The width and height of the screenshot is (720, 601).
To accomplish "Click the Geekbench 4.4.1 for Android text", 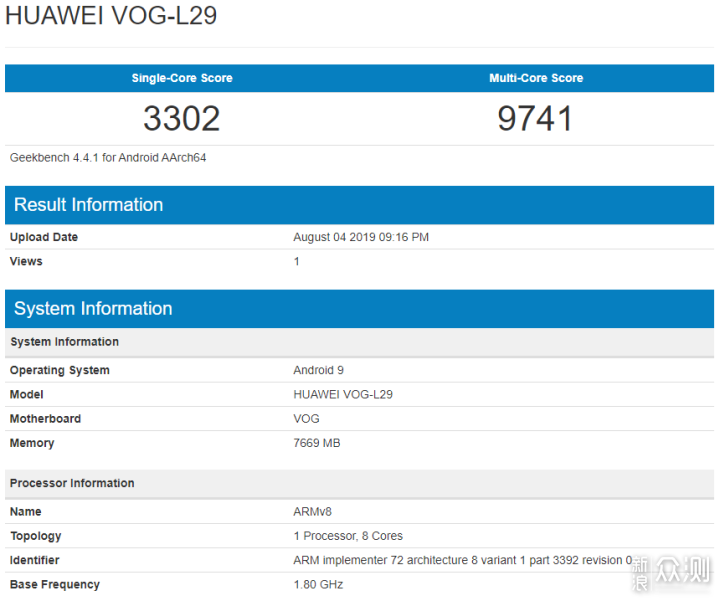I will [x=108, y=158].
